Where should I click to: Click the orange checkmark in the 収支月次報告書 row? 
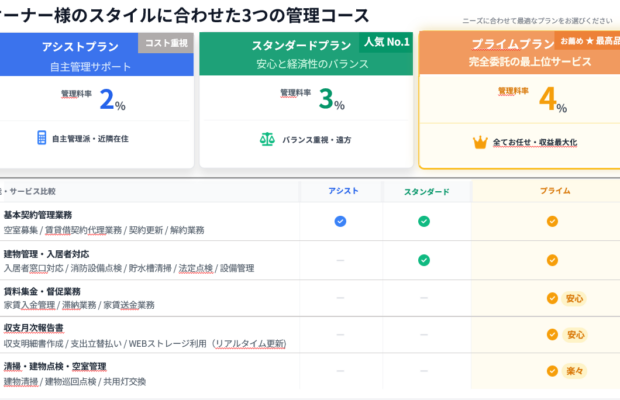tap(552, 334)
